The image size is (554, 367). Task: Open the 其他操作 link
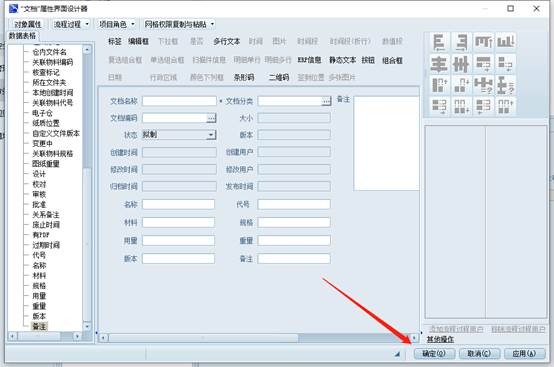pos(440,339)
